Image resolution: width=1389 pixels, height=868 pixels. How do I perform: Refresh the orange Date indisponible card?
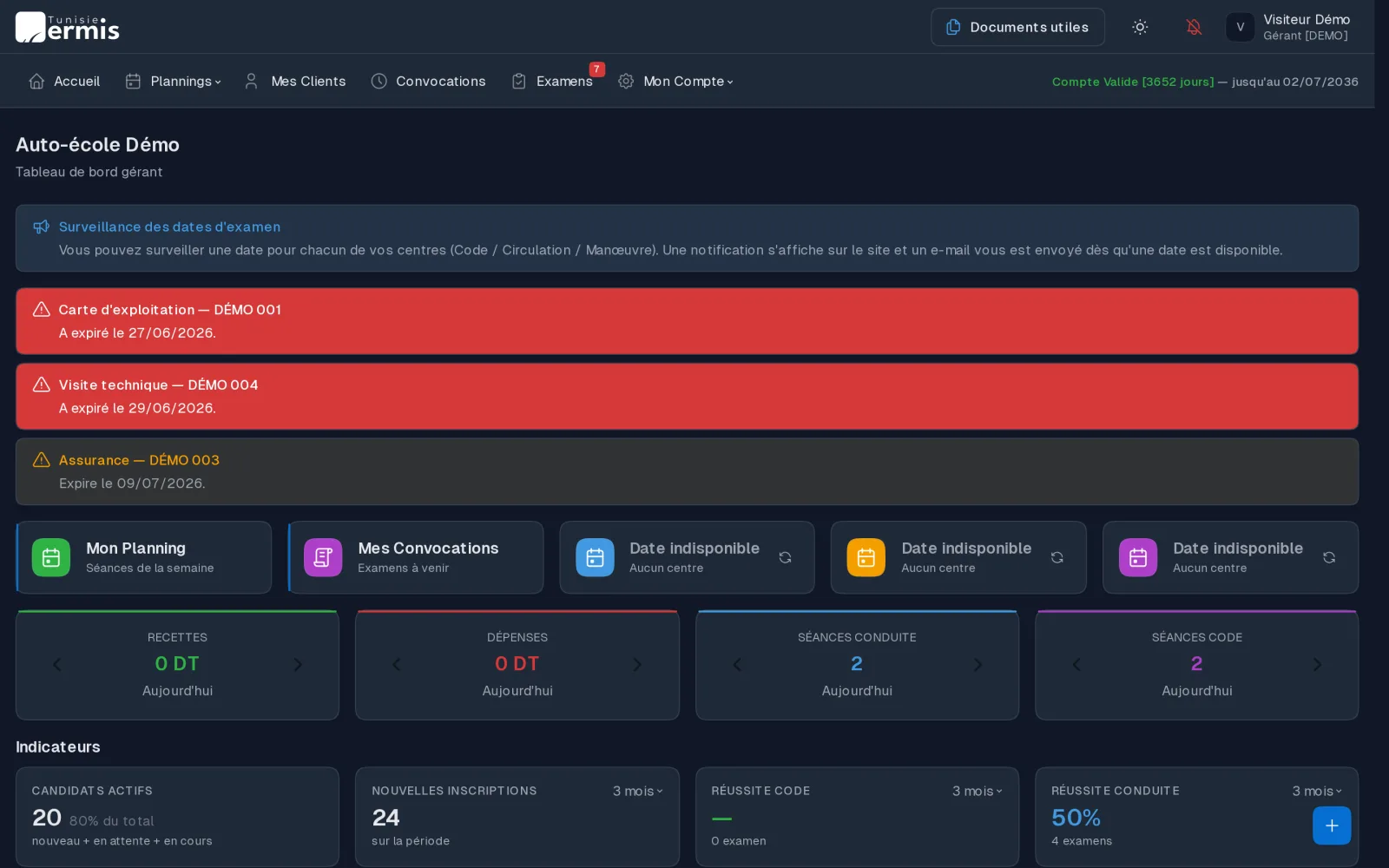click(x=1057, y=557)
